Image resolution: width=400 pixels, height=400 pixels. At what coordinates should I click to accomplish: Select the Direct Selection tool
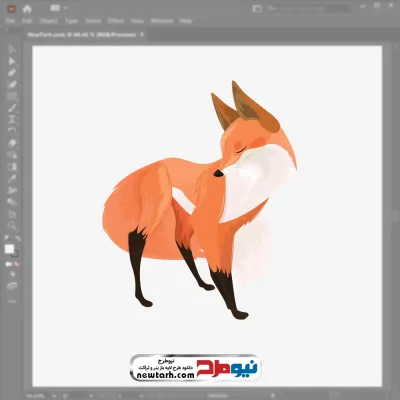(x=12, y=61)
